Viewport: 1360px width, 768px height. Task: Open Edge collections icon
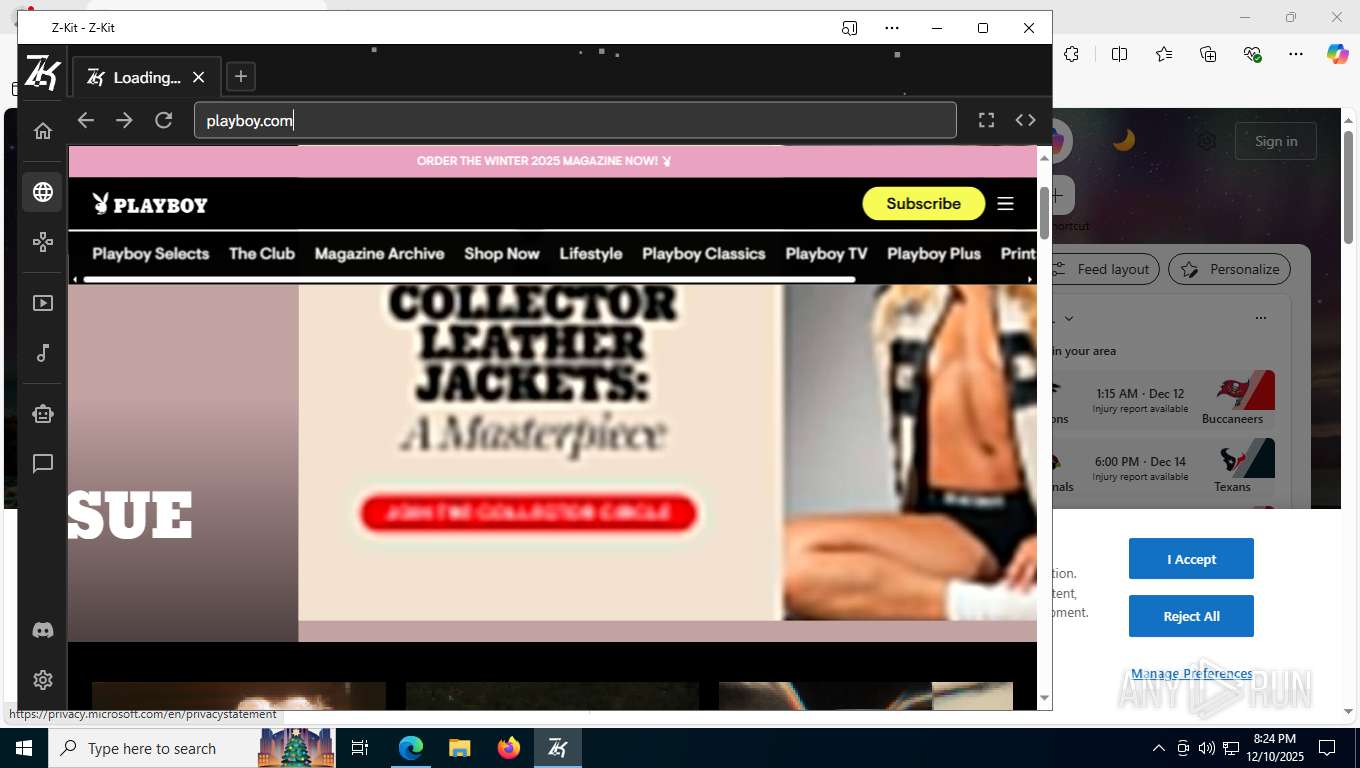click(x=1208, y=54)
